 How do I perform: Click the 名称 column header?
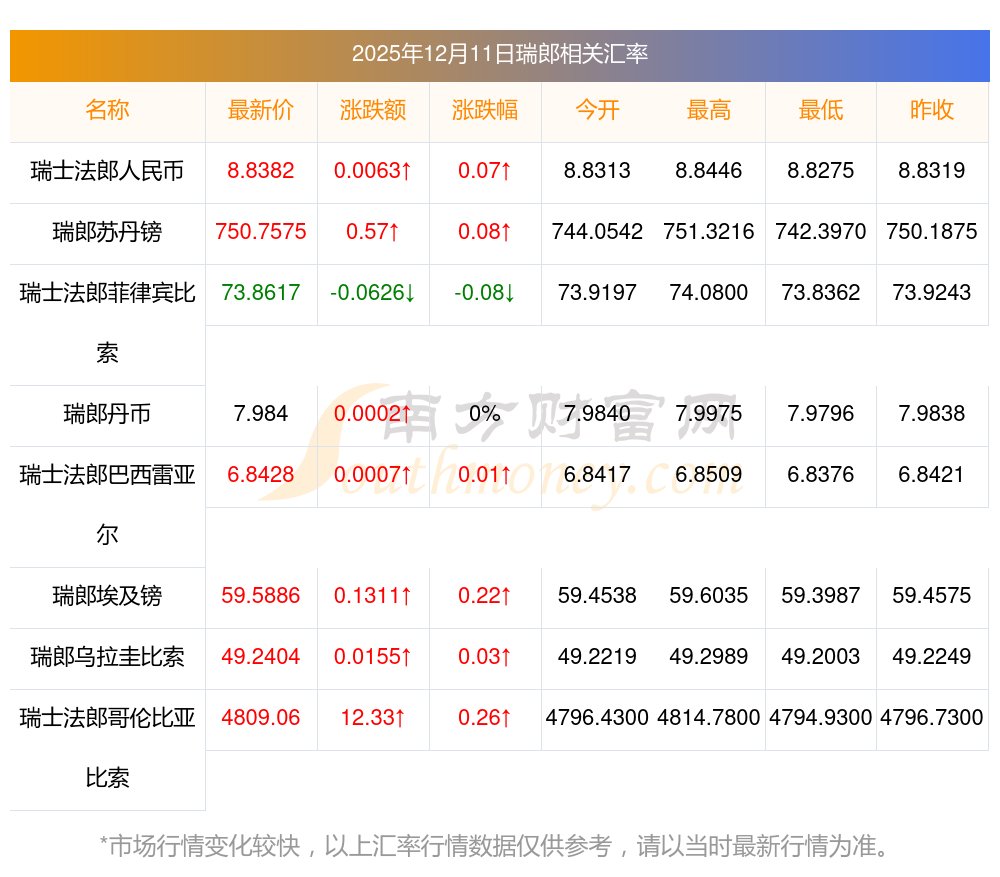tap(107, 110)
